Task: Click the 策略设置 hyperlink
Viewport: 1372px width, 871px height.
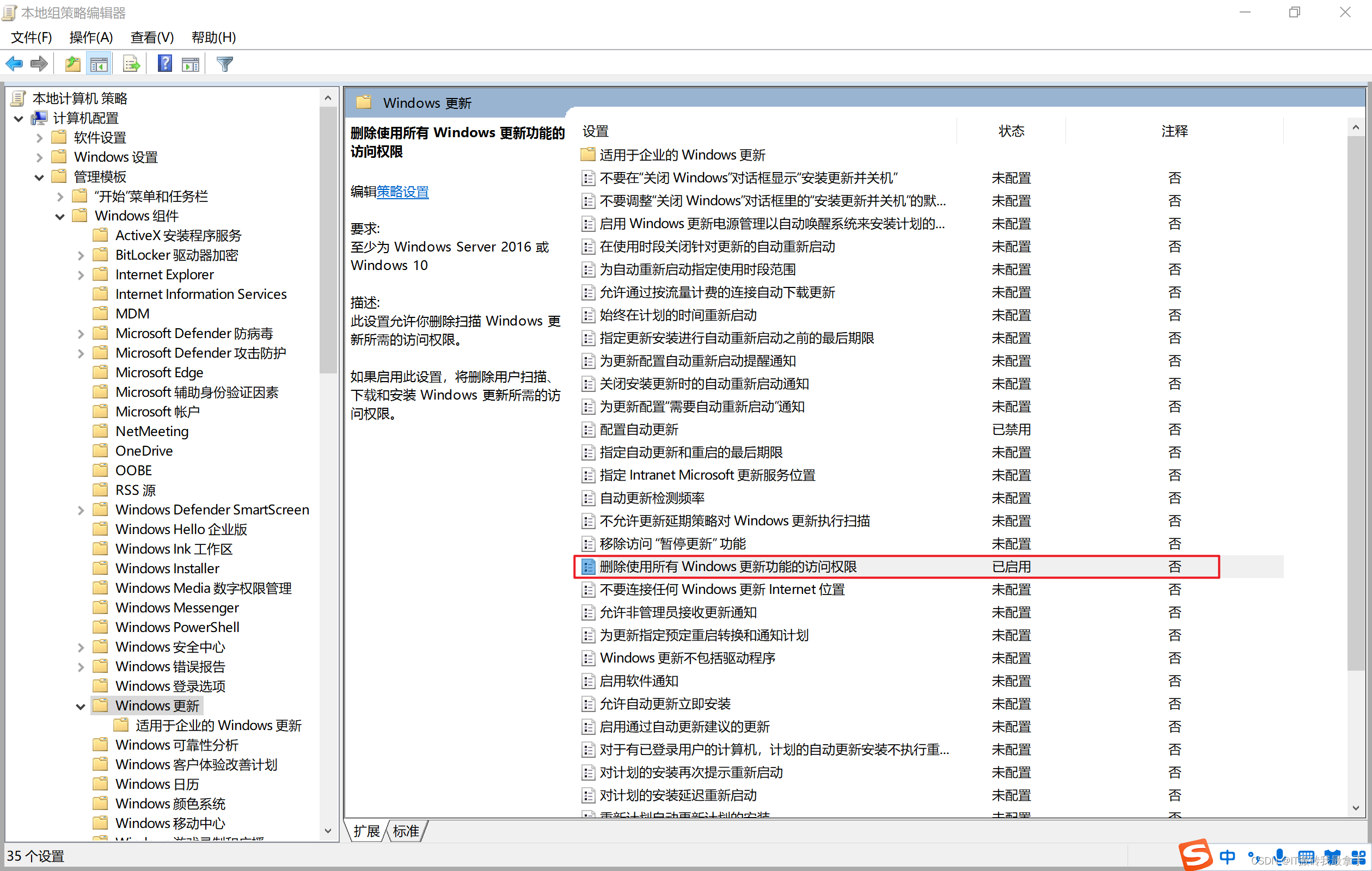Action: pos(402,192)
